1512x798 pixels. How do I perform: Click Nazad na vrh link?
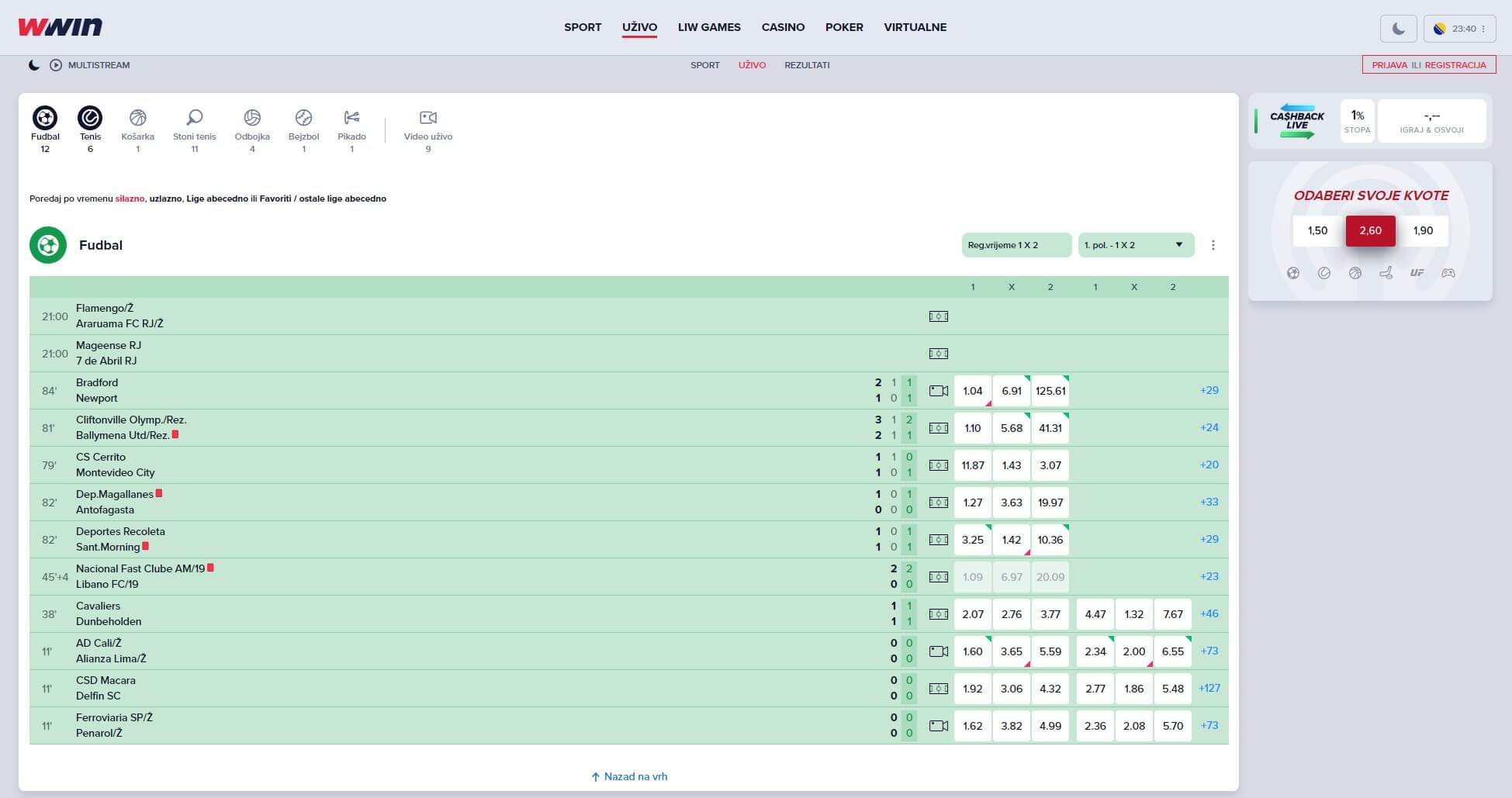click(x=629, y=776)
